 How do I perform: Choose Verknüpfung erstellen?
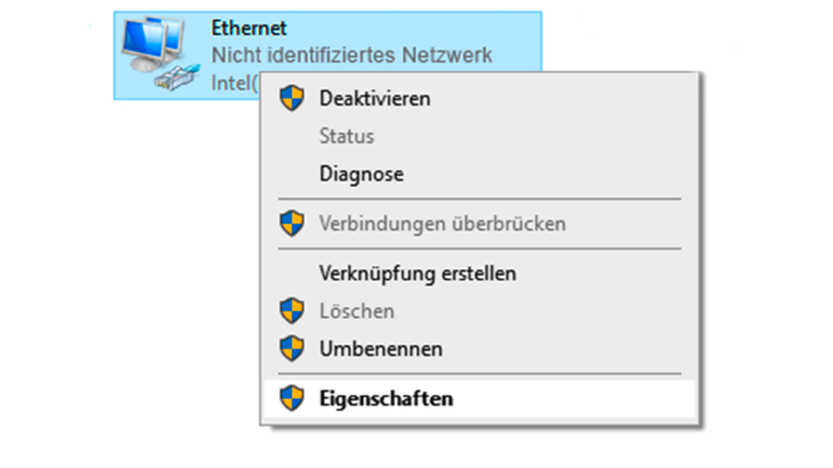[417, 273]
